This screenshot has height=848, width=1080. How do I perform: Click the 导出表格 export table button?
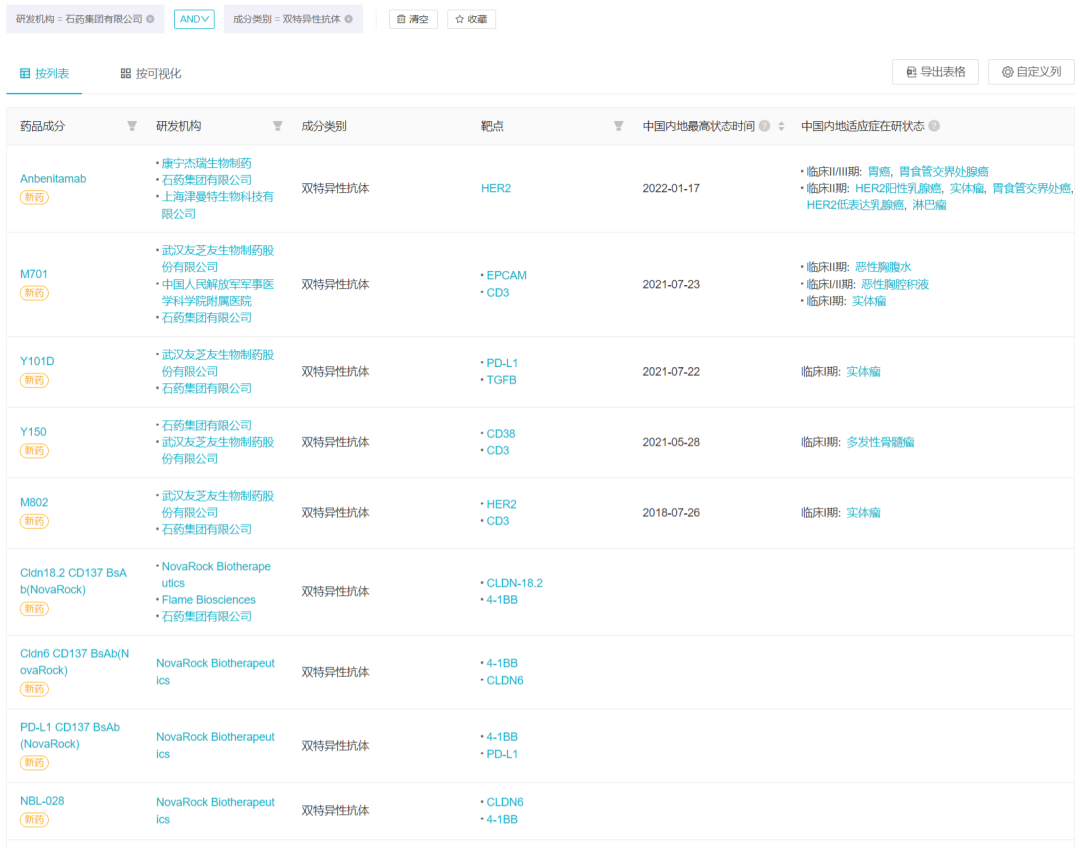tap(935, 72)
